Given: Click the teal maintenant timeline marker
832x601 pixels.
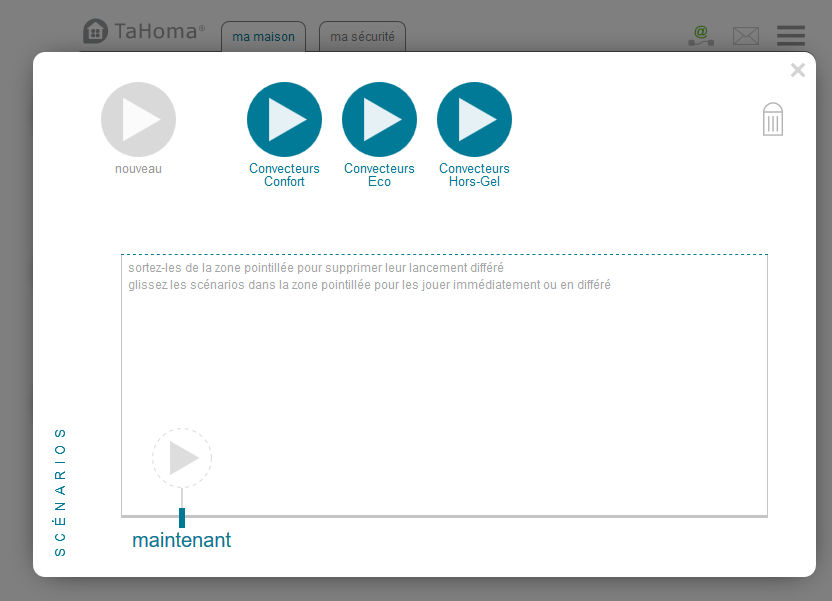Looking at the screenshot, I should pos(182,517).
